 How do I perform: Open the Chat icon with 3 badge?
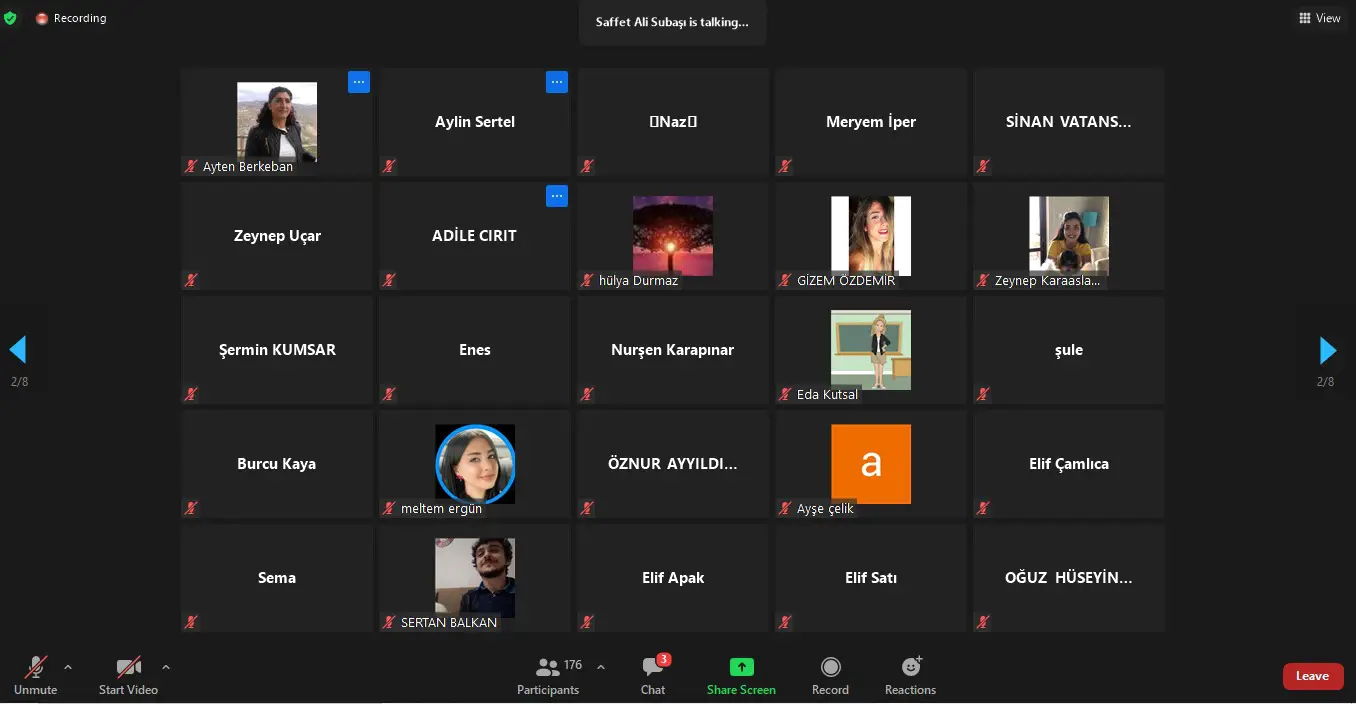pyautogui.click(x=653, y=666)
